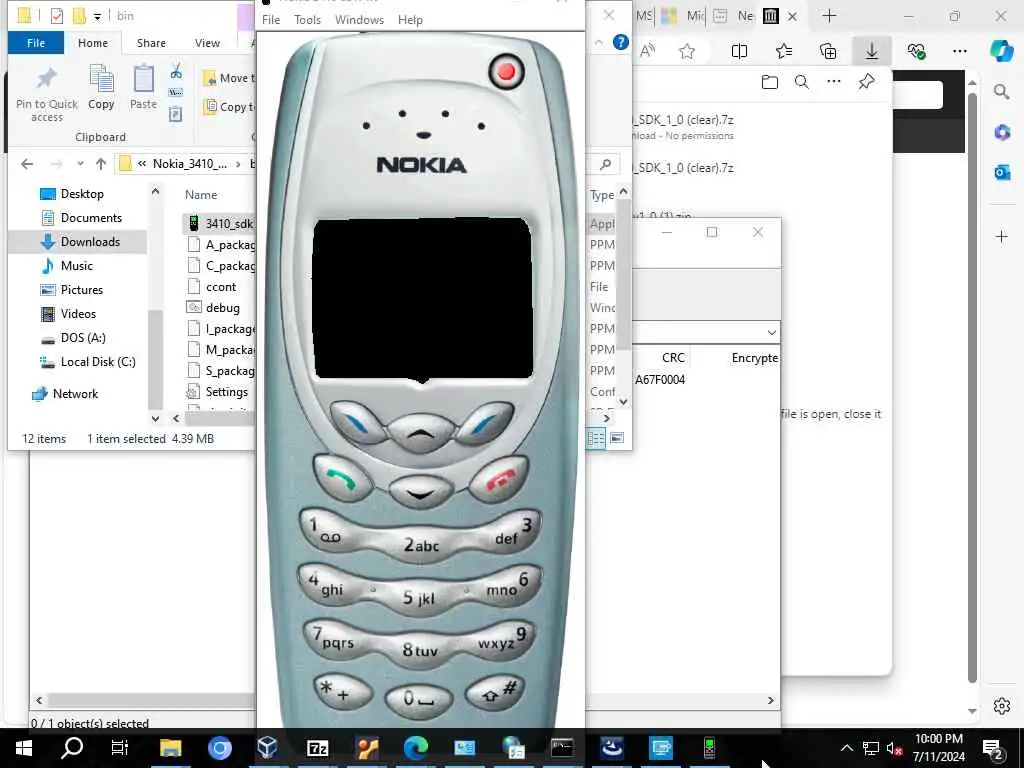Select Documents in navigation pane
The height and width of the screenshot is (768, 1024).
(x=91, y=217)
